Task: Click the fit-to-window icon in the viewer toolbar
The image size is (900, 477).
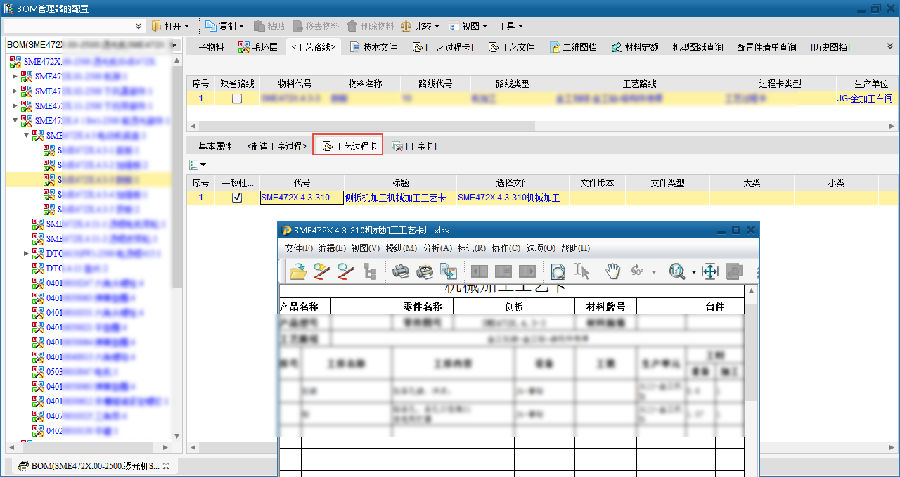Action: 709,271
